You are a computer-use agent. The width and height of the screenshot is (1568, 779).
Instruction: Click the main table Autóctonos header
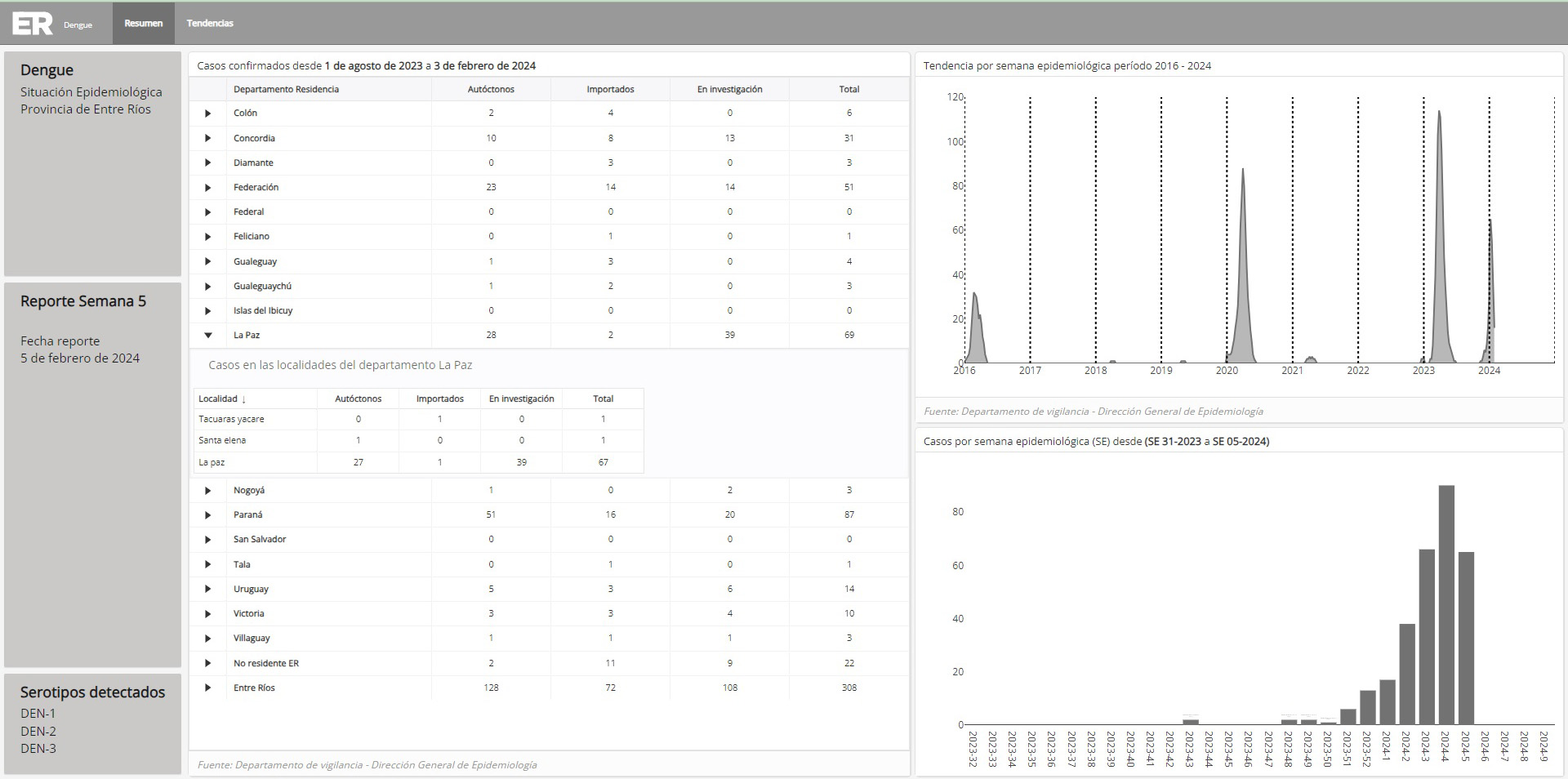coord(491,89)
